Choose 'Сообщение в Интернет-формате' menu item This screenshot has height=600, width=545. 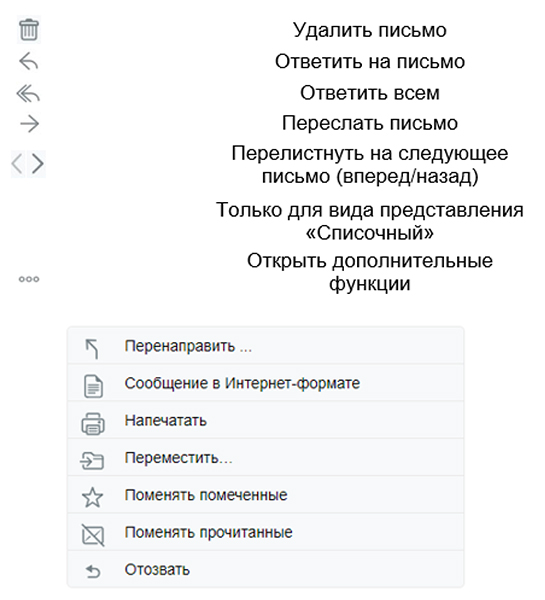(266, 383)
